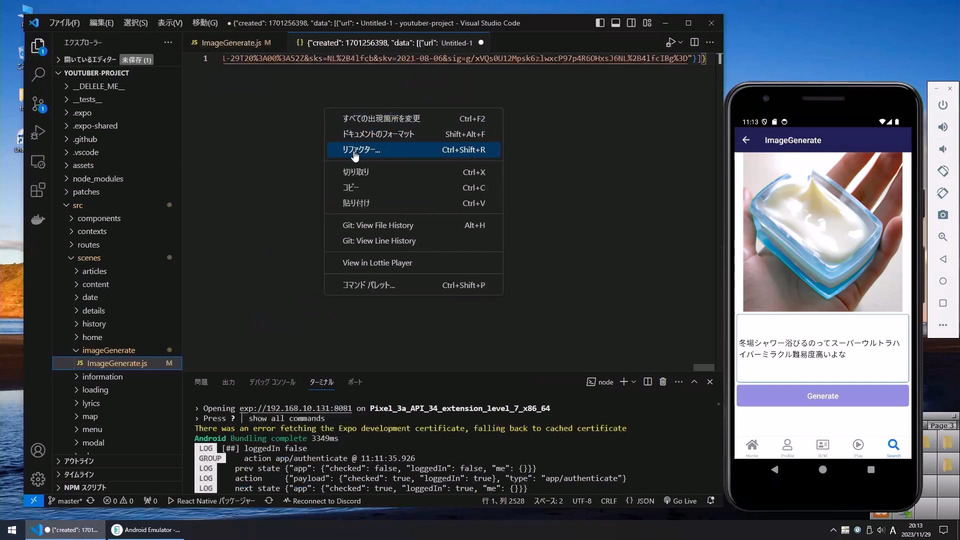The image size is (960, 540).
Task: Open the Manage gear icon
Action: pos(38,479)
